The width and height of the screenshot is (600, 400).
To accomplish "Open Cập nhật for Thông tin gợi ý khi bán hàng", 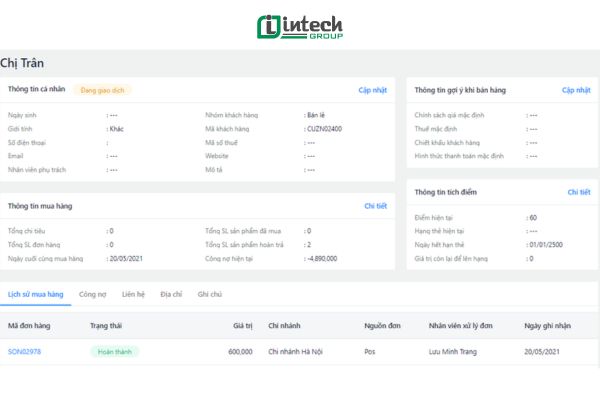I will click(576, 90).
